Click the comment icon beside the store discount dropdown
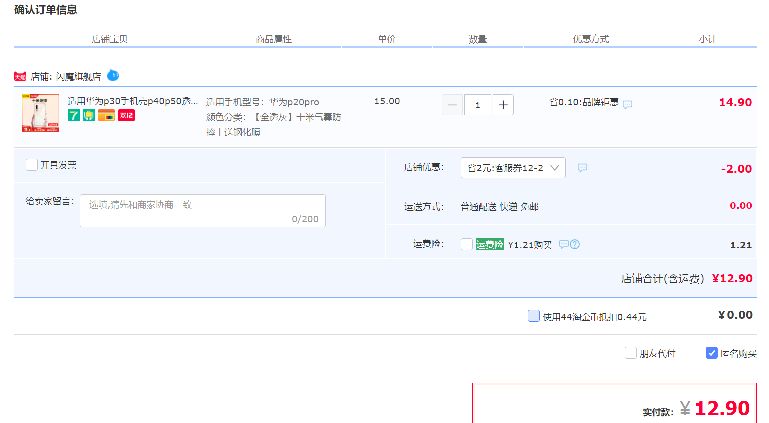Viewport: 769px width, 423px height. point(582,168)
